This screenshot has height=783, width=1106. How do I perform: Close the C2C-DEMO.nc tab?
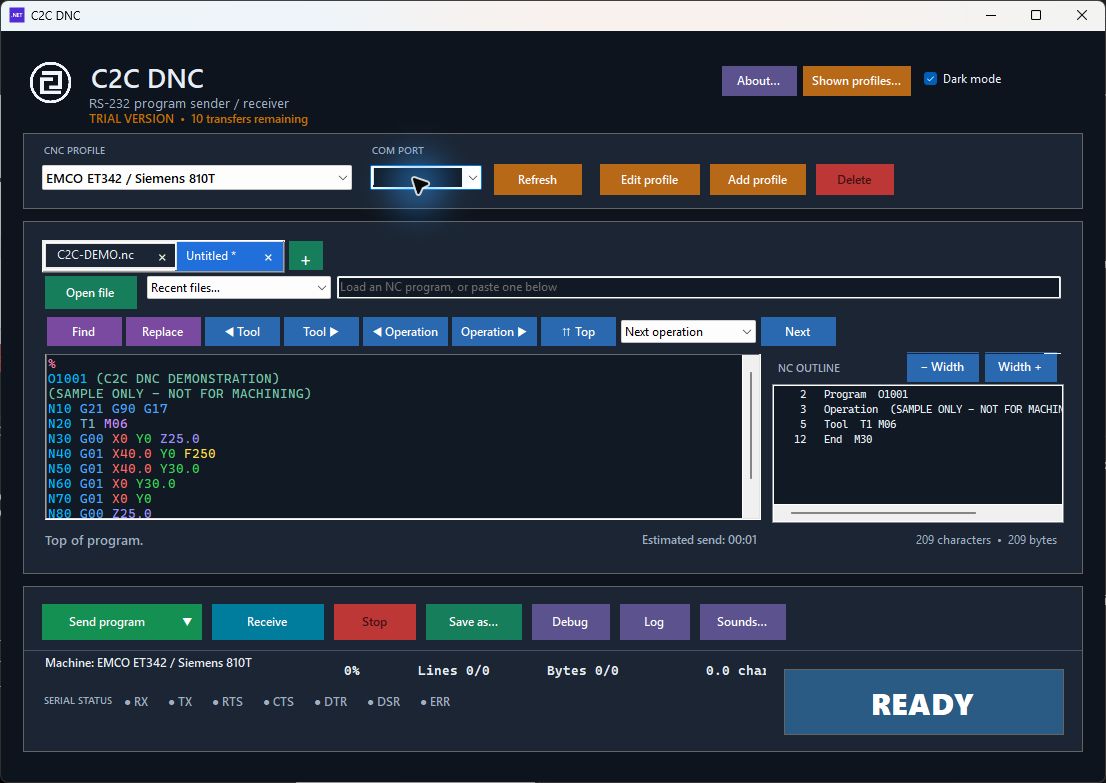(x=162, y=257)
